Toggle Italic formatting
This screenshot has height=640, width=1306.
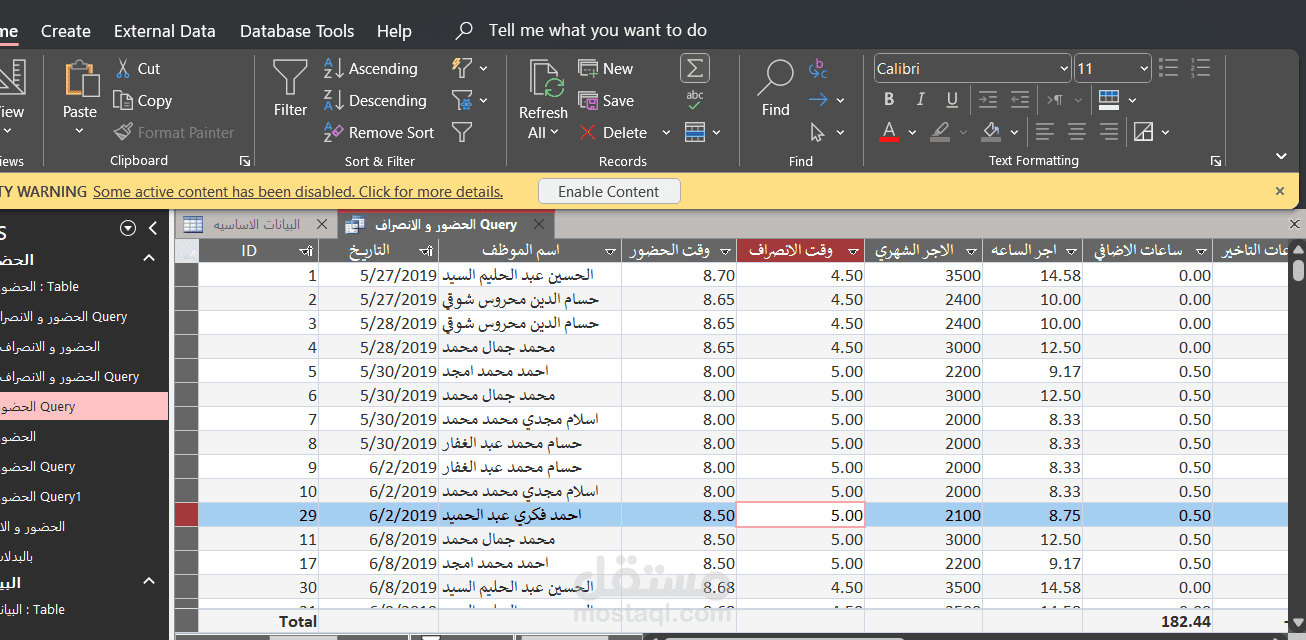click(921, 100)
